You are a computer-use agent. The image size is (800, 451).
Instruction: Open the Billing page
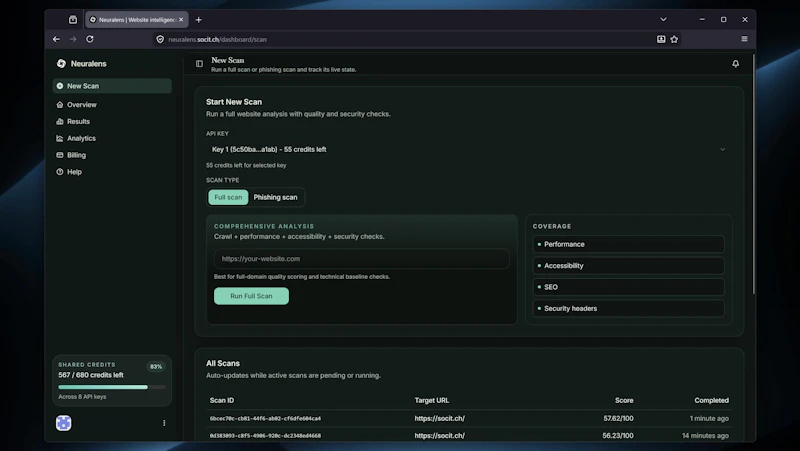76,155
